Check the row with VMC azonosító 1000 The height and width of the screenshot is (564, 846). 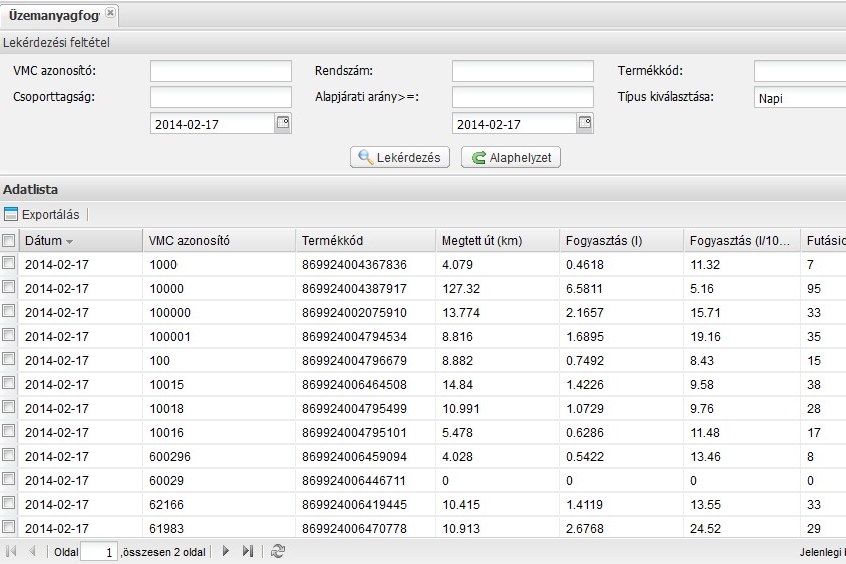click(x=9, y=264)
